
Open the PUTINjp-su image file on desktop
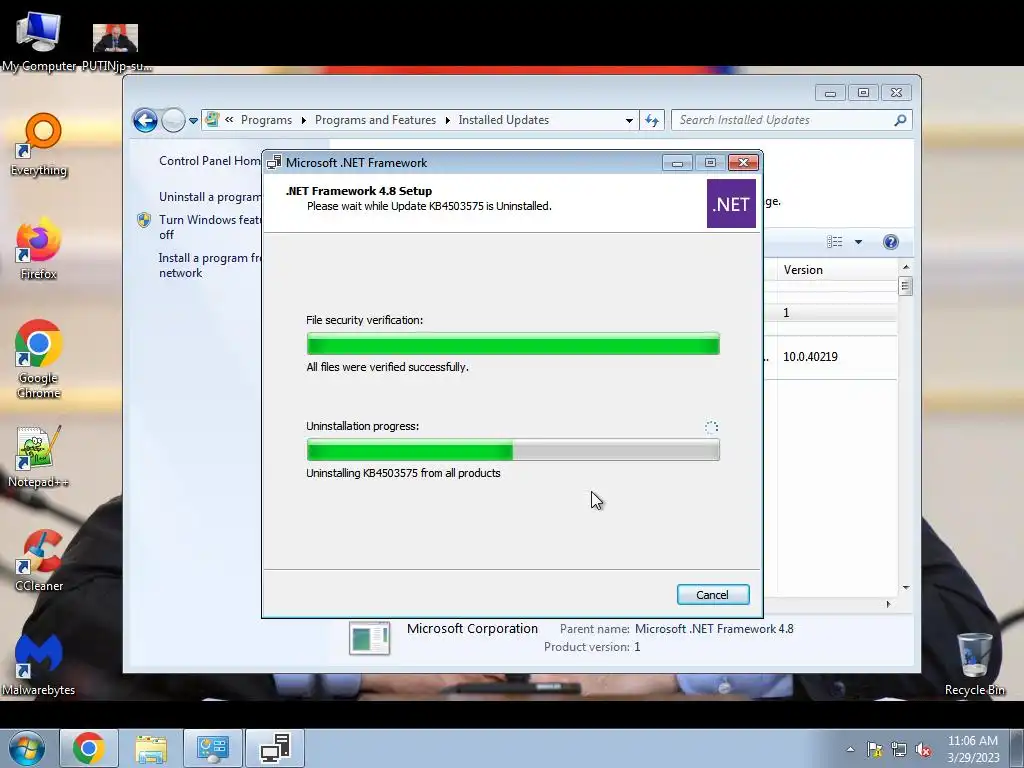(116, 47)
